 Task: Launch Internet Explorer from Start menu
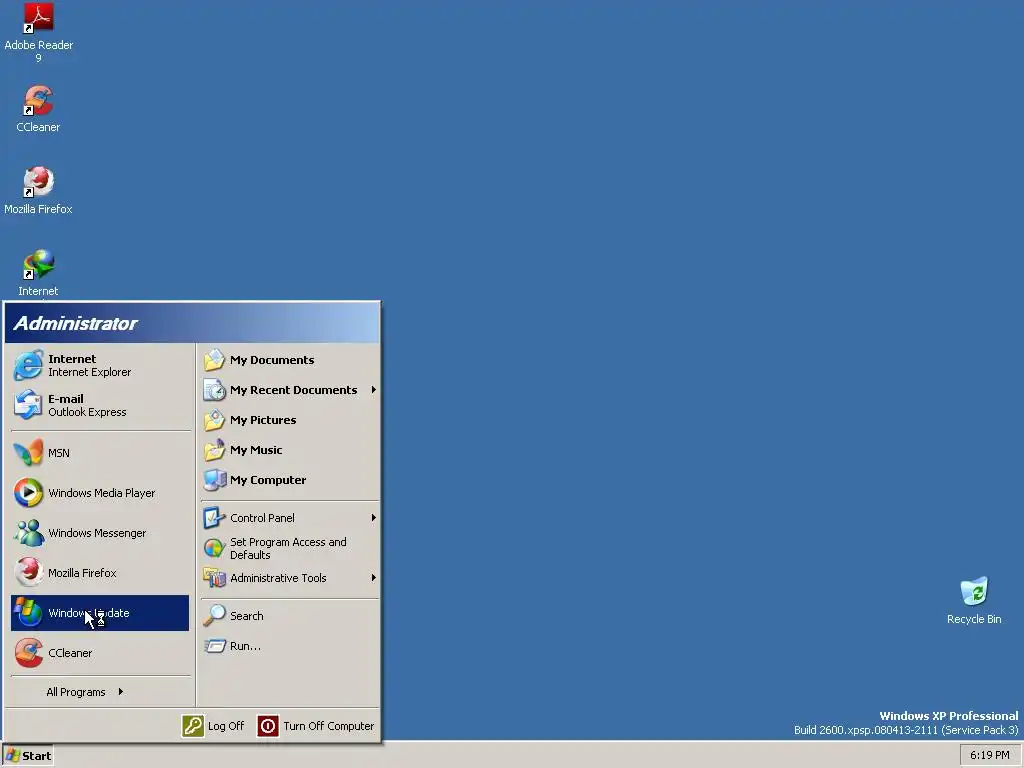100,365
